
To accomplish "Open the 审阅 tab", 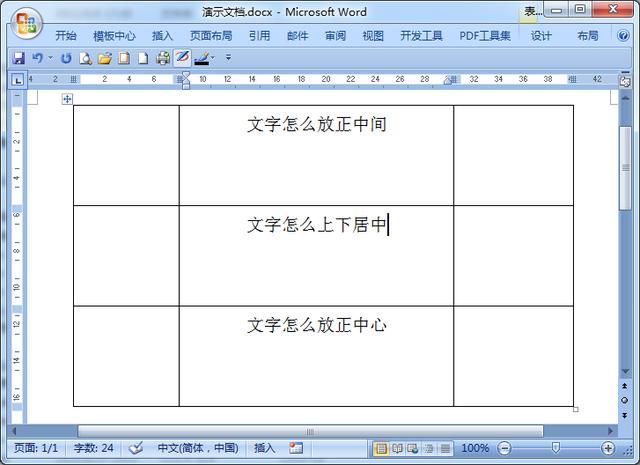I will (x=336, y=36).
